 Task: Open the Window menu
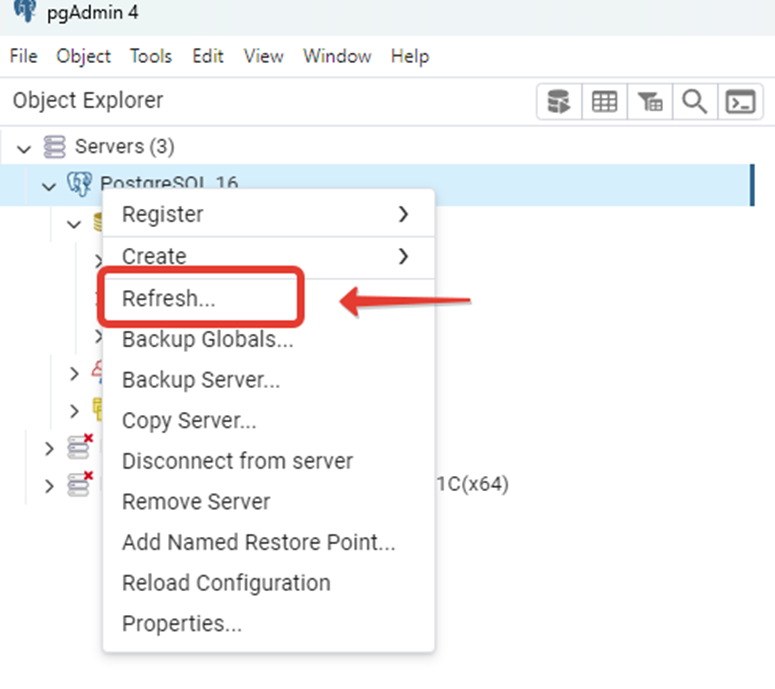[337, 56]
